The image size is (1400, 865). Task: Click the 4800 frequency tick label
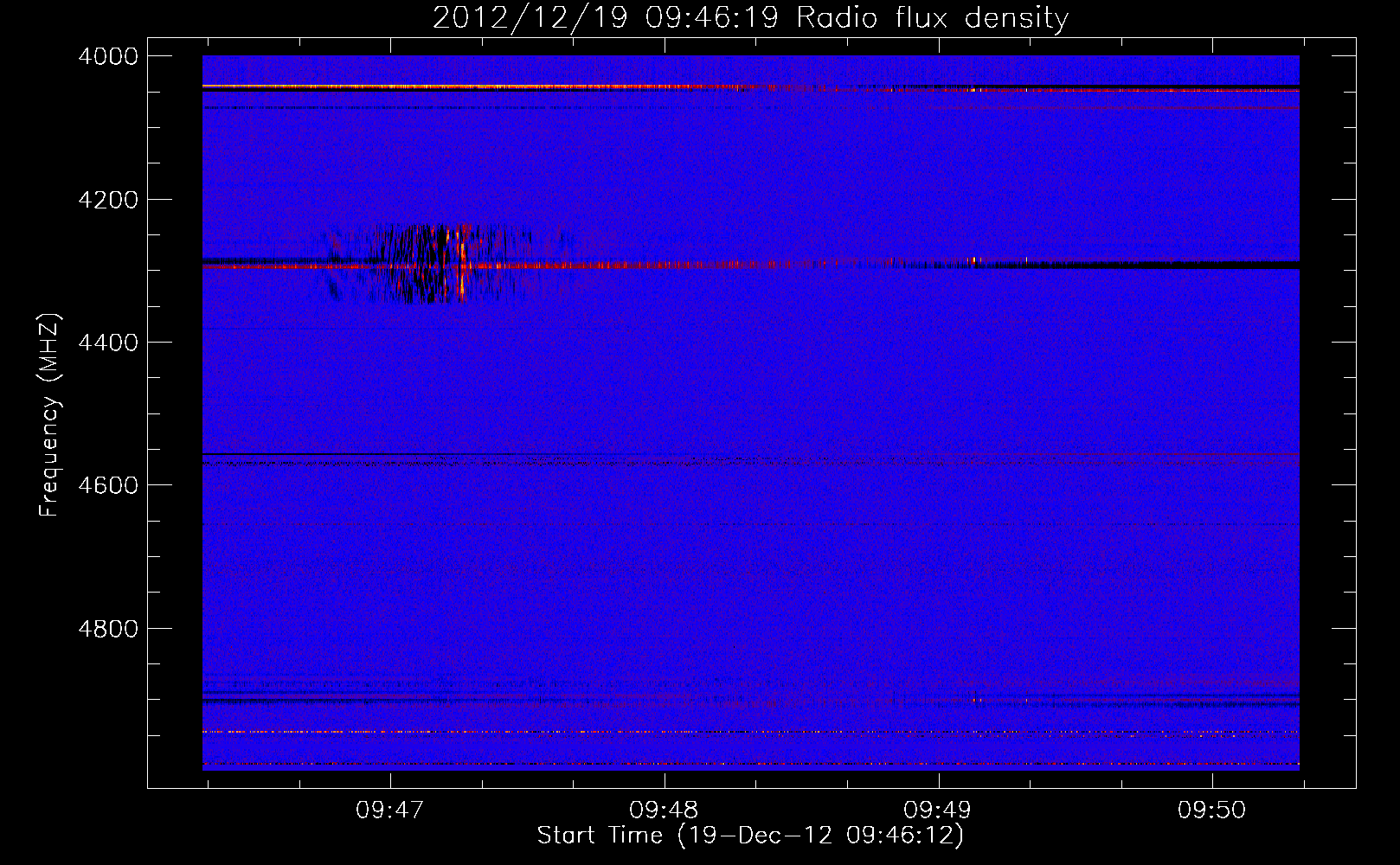coord(108,629)
